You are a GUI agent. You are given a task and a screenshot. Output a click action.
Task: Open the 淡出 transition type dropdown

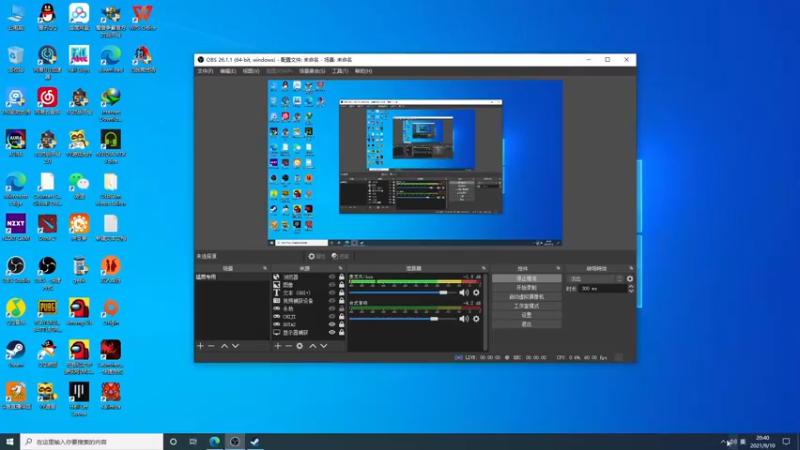tap(595, 279)
